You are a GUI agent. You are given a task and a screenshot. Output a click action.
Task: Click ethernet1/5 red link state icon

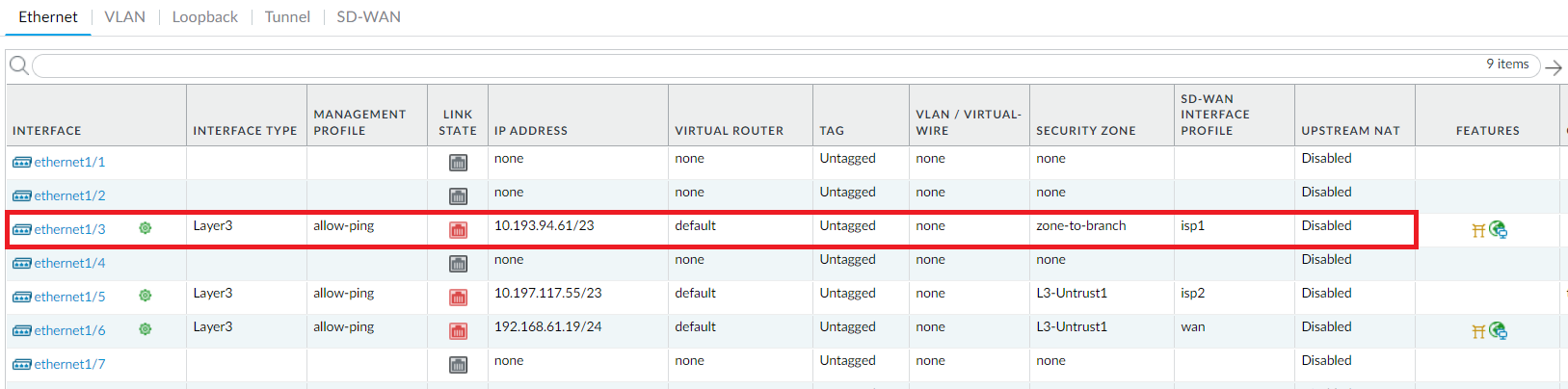[x=458, y=298]
